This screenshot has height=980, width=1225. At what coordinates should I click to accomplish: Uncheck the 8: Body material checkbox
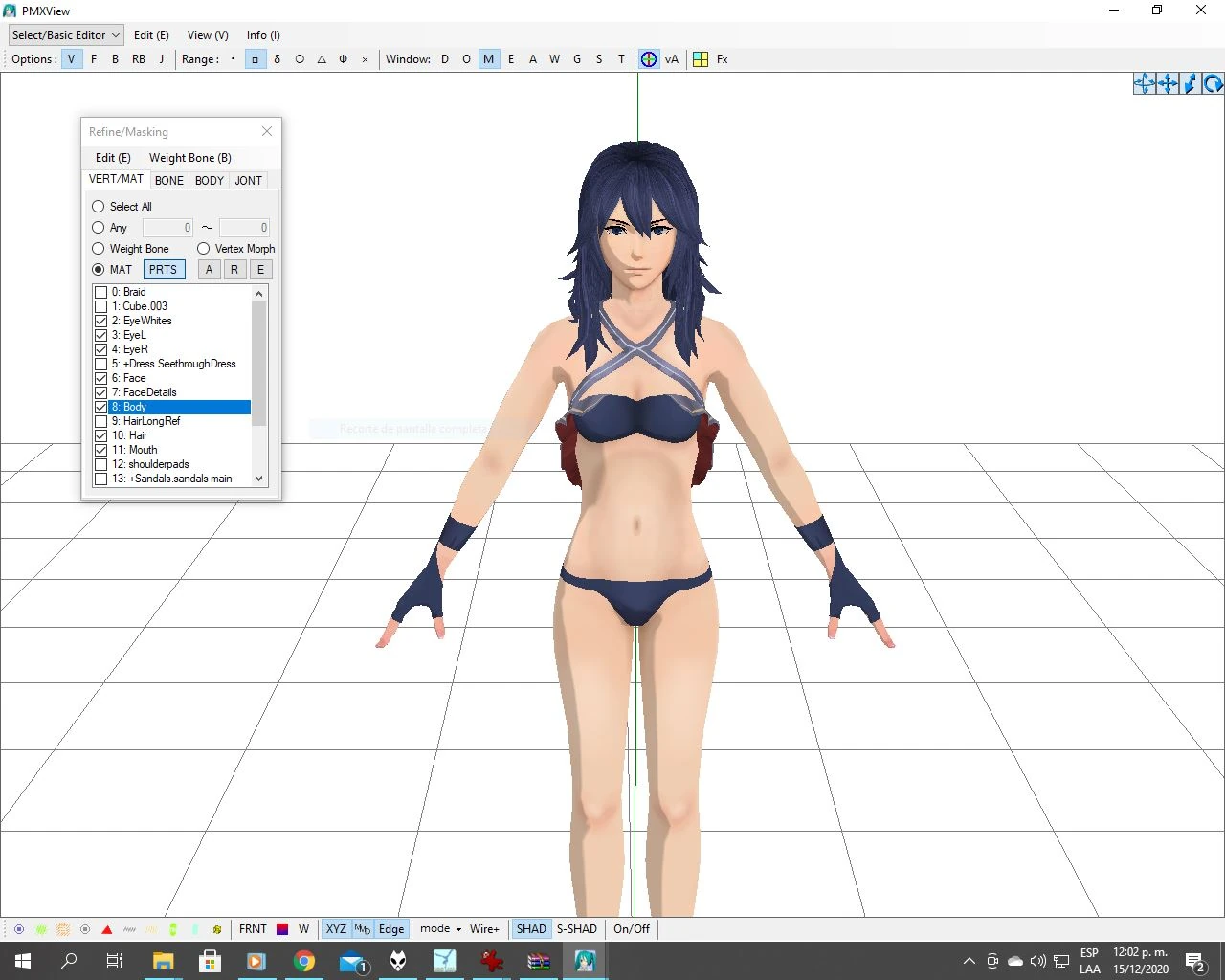click(100, 407)
